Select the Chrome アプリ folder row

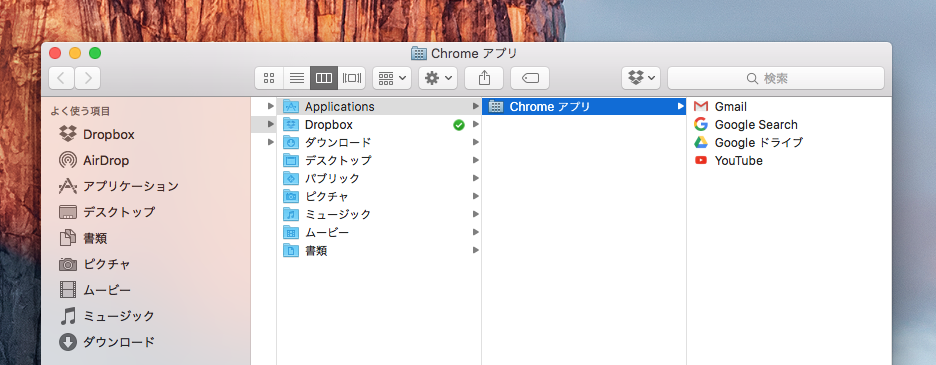pyautogui.click(x=584, y=106)
